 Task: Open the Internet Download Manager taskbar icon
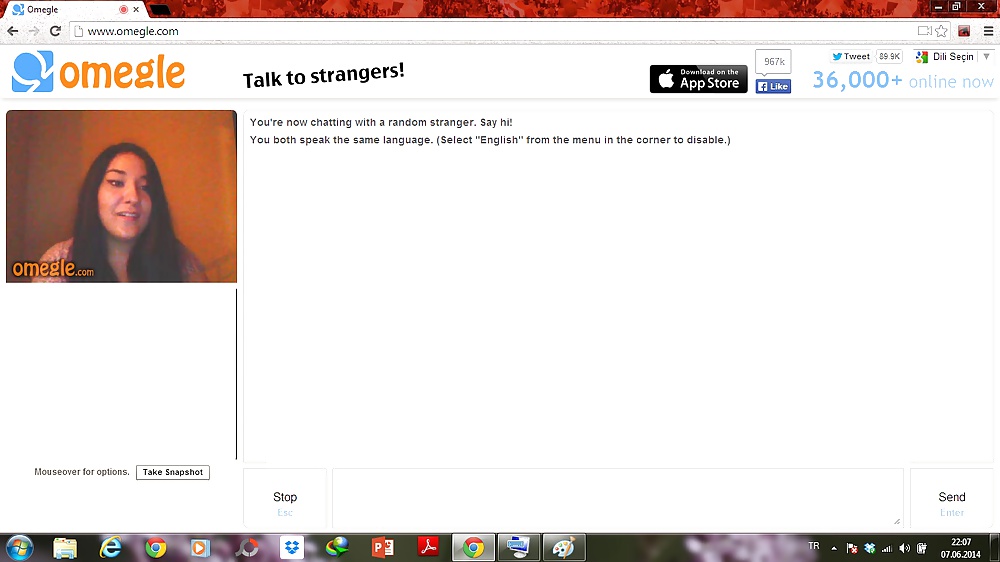[x=337, y=548]
